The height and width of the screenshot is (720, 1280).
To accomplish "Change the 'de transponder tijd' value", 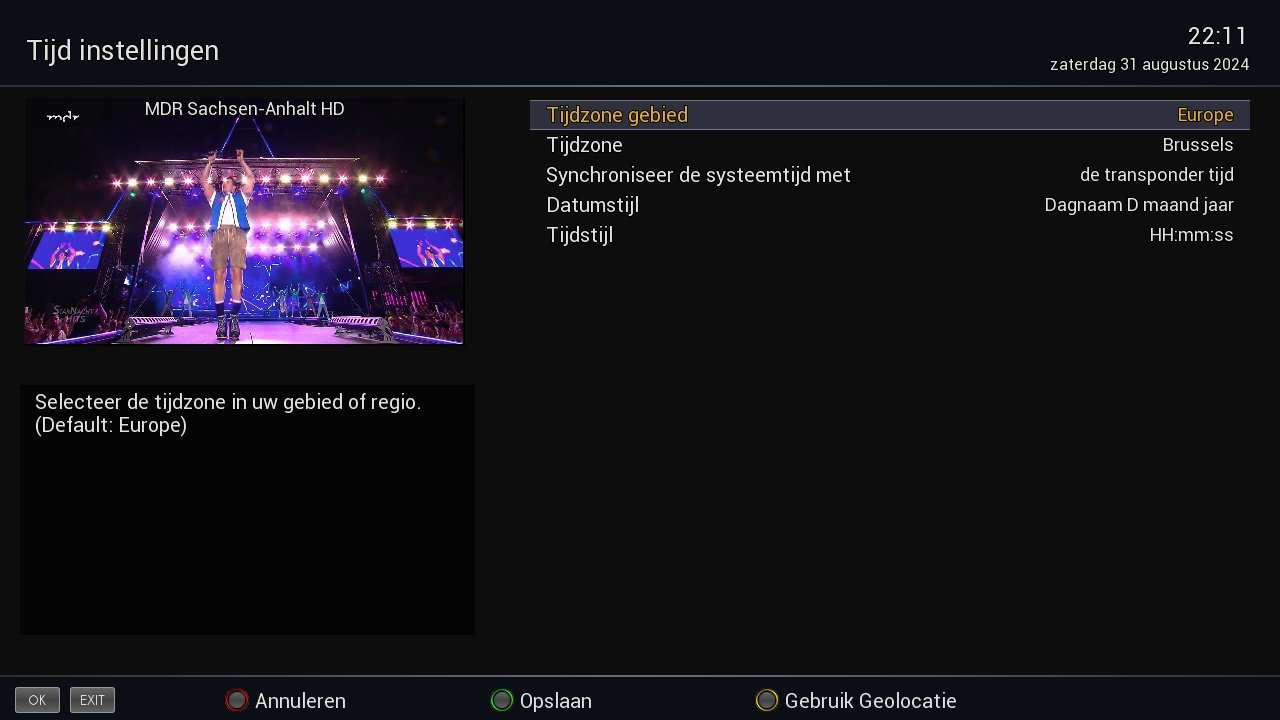I will tap(1156, 175).
